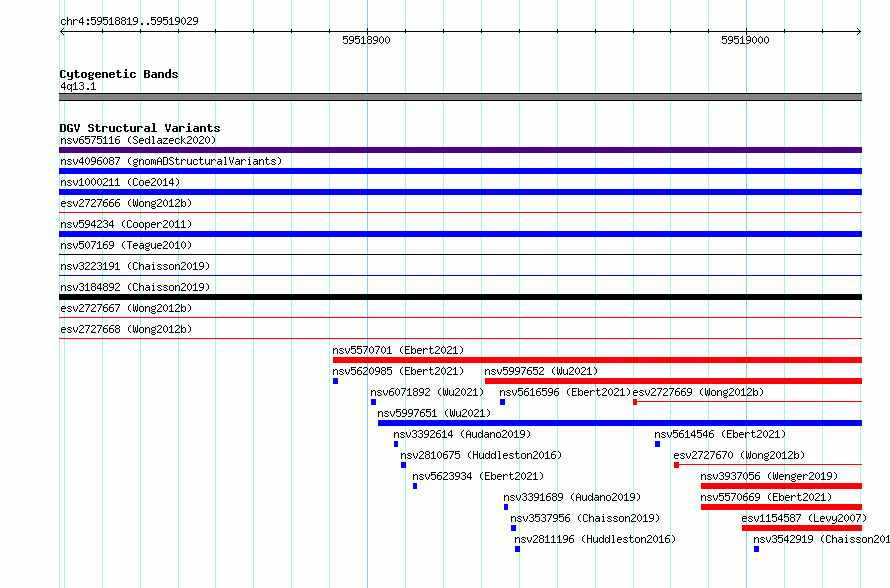The height and width of the screenshot is (588, 890).
Task: Select the purple nsv6575116 variant bar
Action: pos(460,150)
